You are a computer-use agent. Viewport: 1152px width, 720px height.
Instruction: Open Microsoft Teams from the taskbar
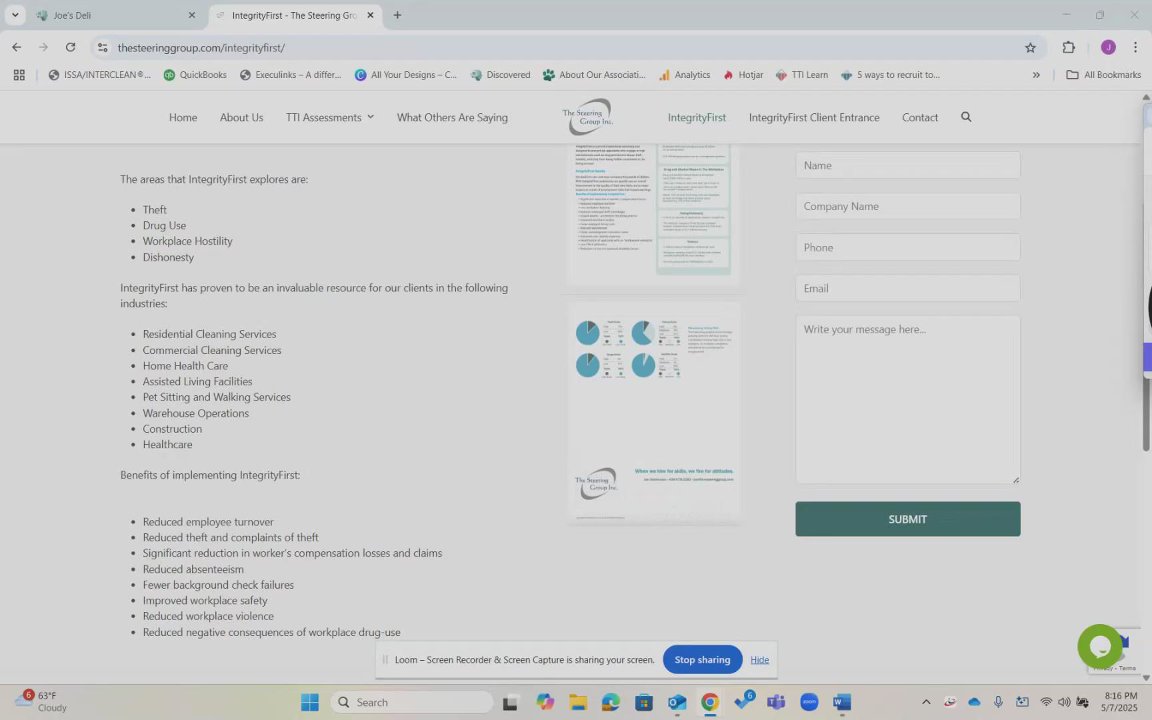point(776,702)
